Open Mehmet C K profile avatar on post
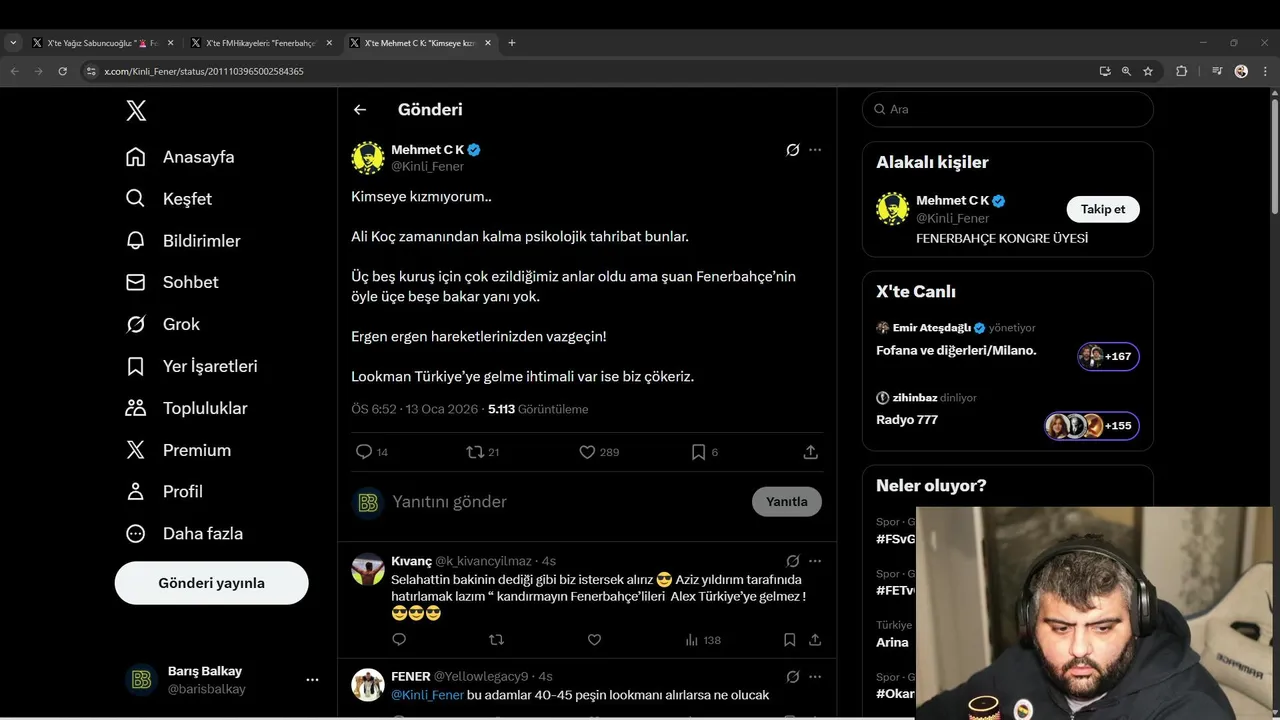This screenshot has height=720, width=1280. pos(368,158)
